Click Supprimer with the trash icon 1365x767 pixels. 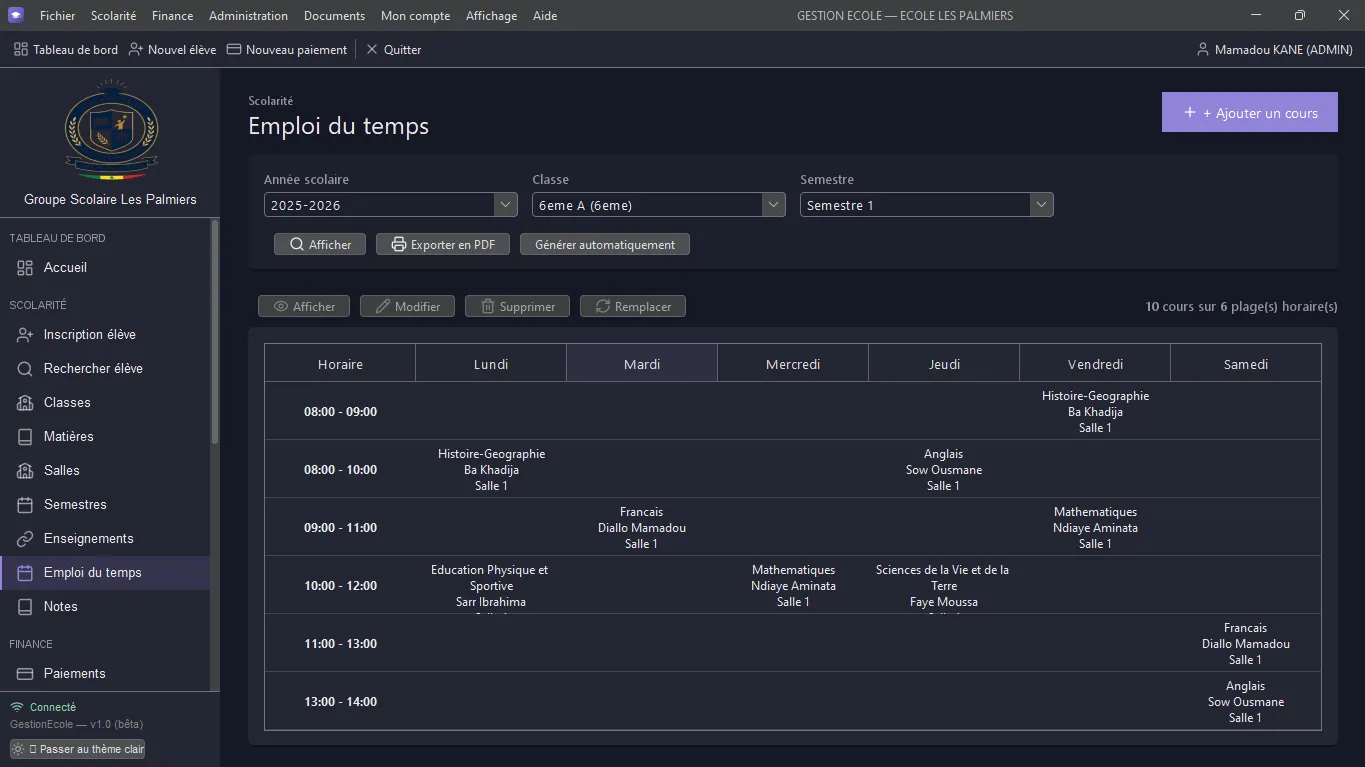click(x=517, y=306)
